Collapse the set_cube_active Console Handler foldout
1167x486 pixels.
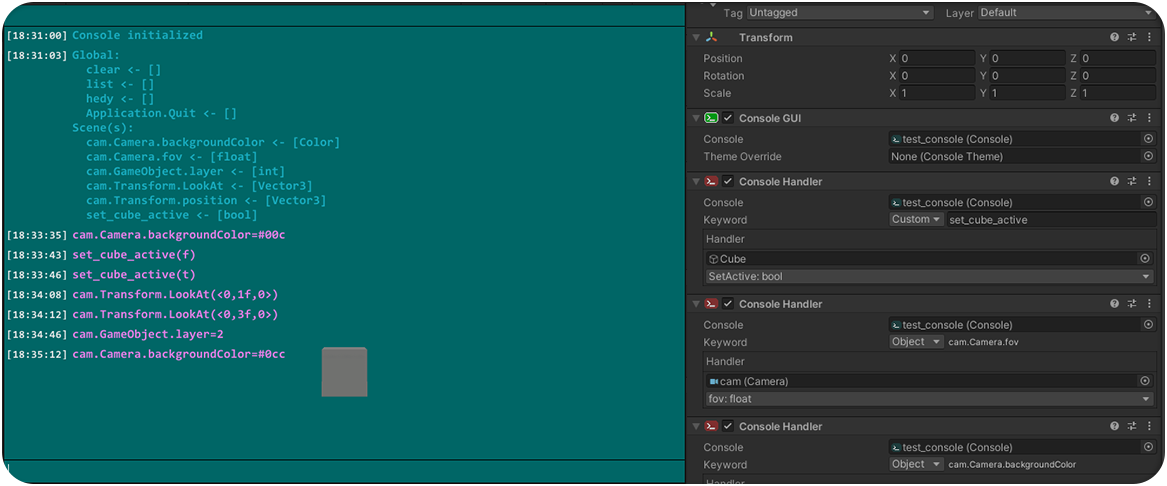[x=696, y=181]
